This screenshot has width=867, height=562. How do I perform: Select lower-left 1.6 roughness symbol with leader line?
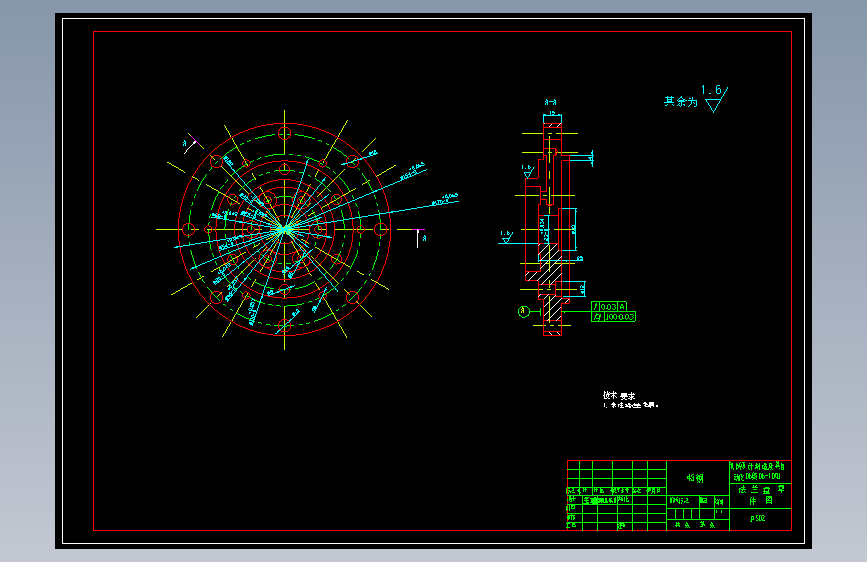click(x=507, y=237)
